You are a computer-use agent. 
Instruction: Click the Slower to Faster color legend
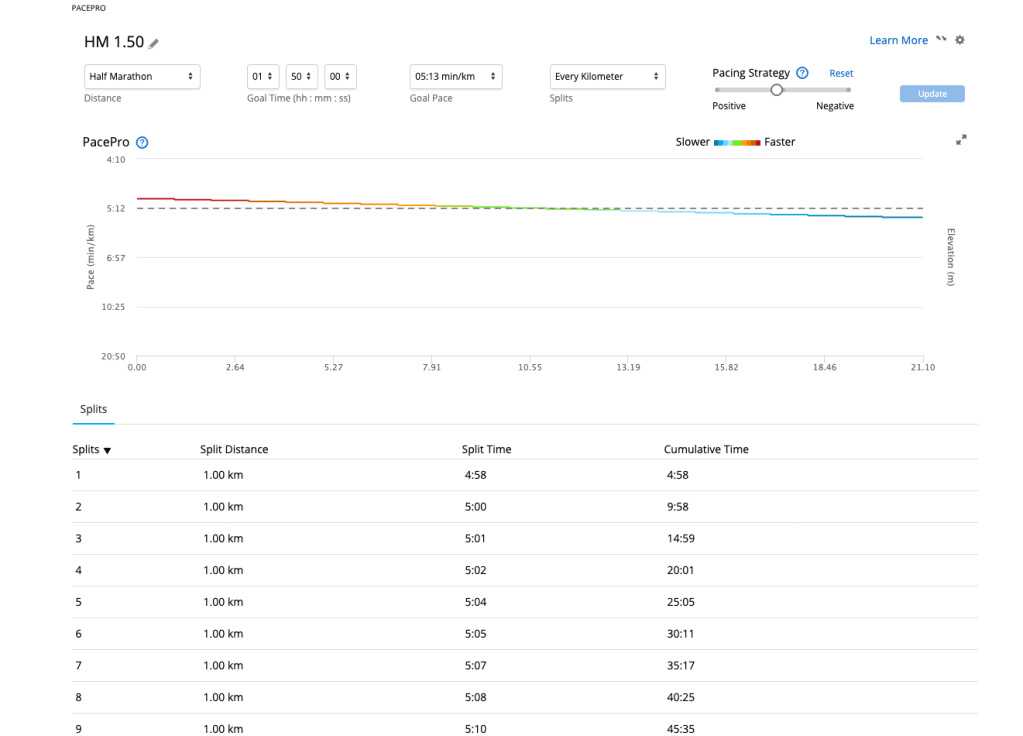click(737, 143)
